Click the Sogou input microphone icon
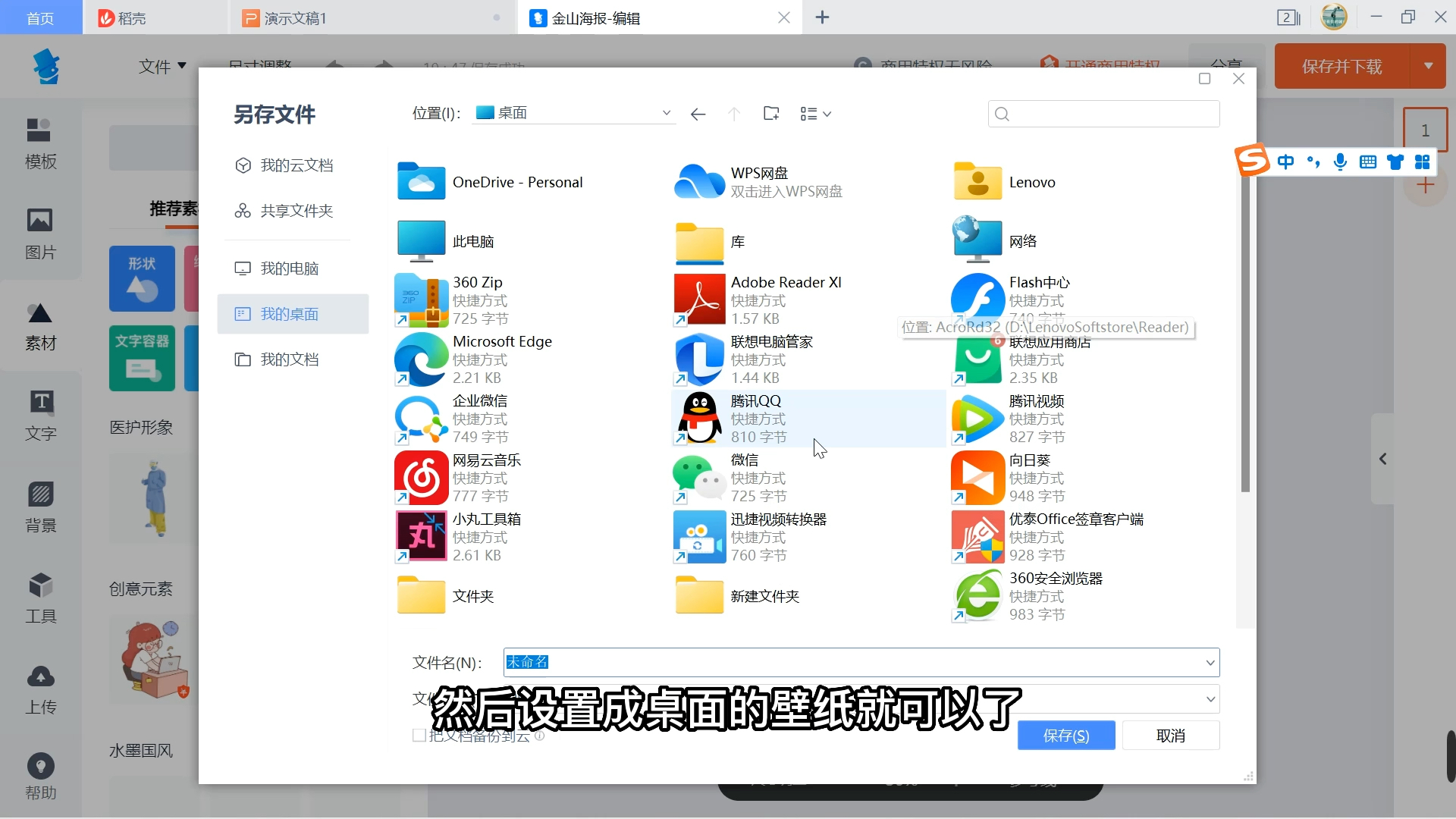The height and width of the screenshot is (819, 1456). tap(1340, 162)
